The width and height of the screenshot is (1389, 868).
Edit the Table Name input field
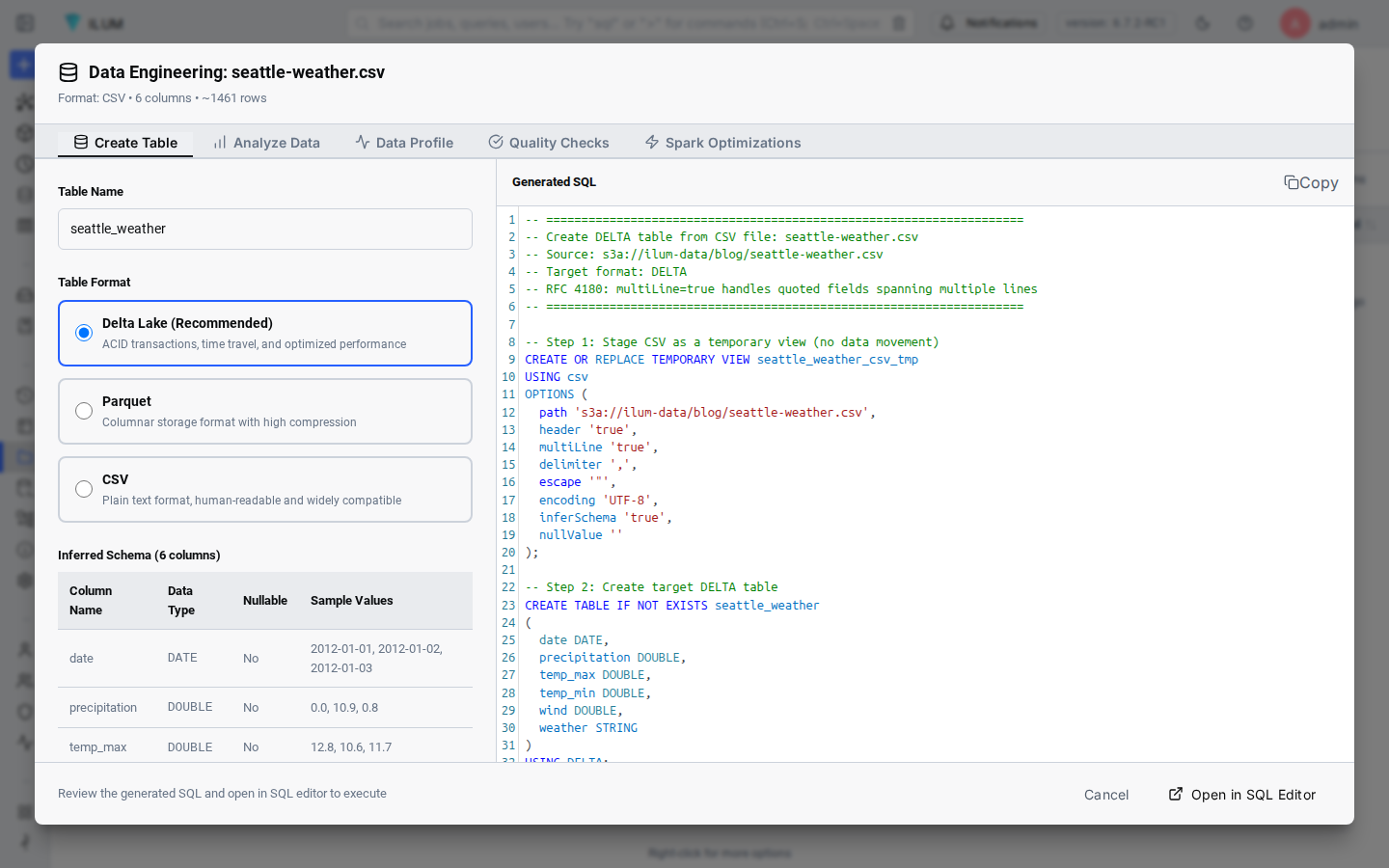(x=265, y=229)
